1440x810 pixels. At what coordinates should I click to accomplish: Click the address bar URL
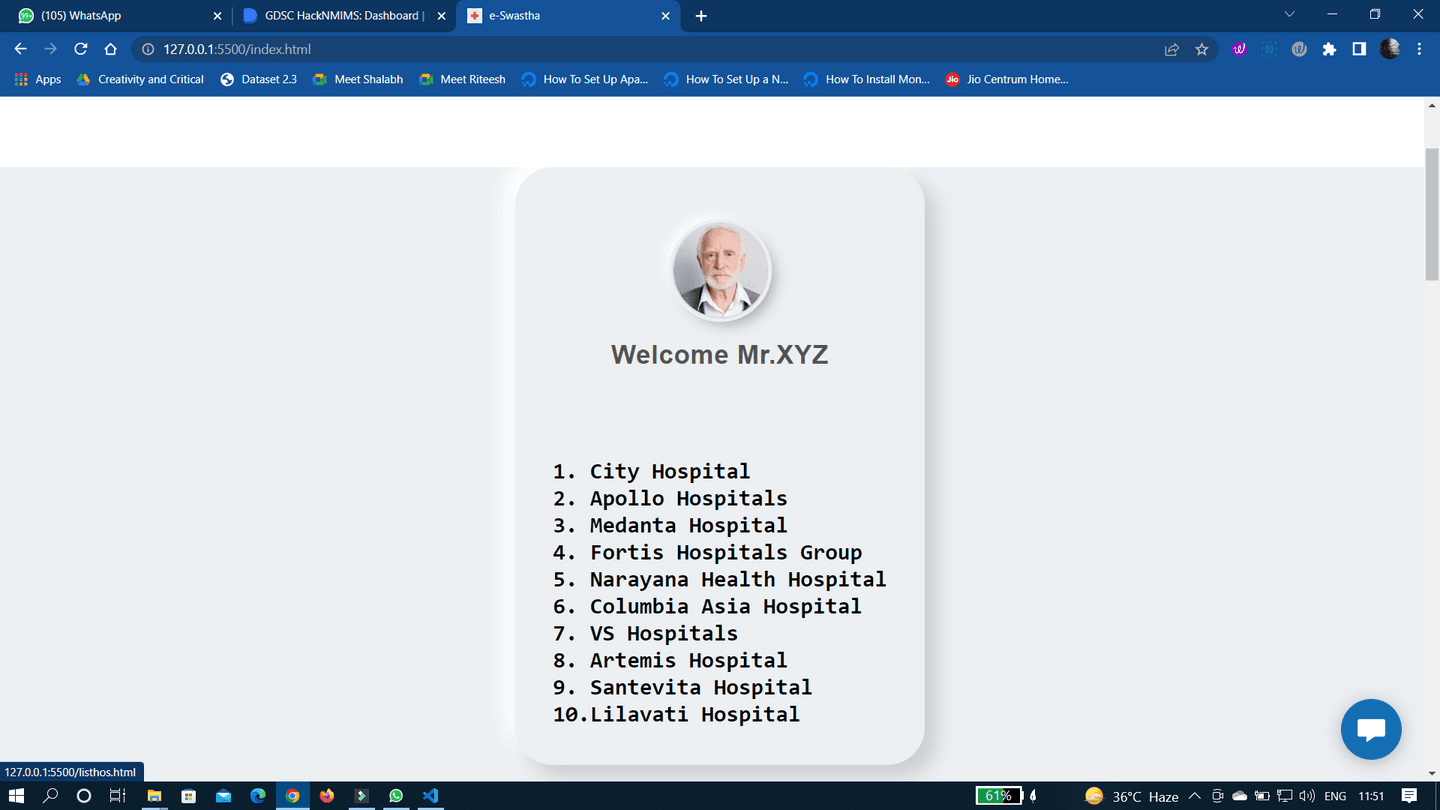click(237, 49)
